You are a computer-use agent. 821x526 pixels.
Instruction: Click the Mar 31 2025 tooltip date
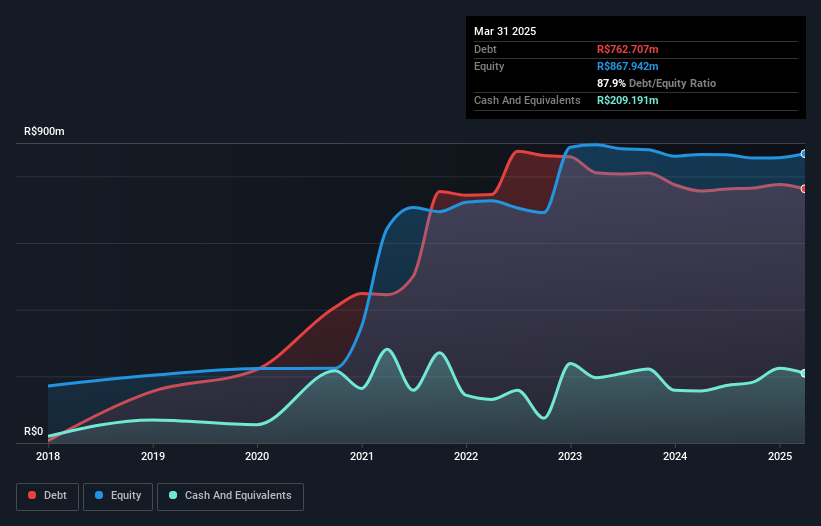505,31
